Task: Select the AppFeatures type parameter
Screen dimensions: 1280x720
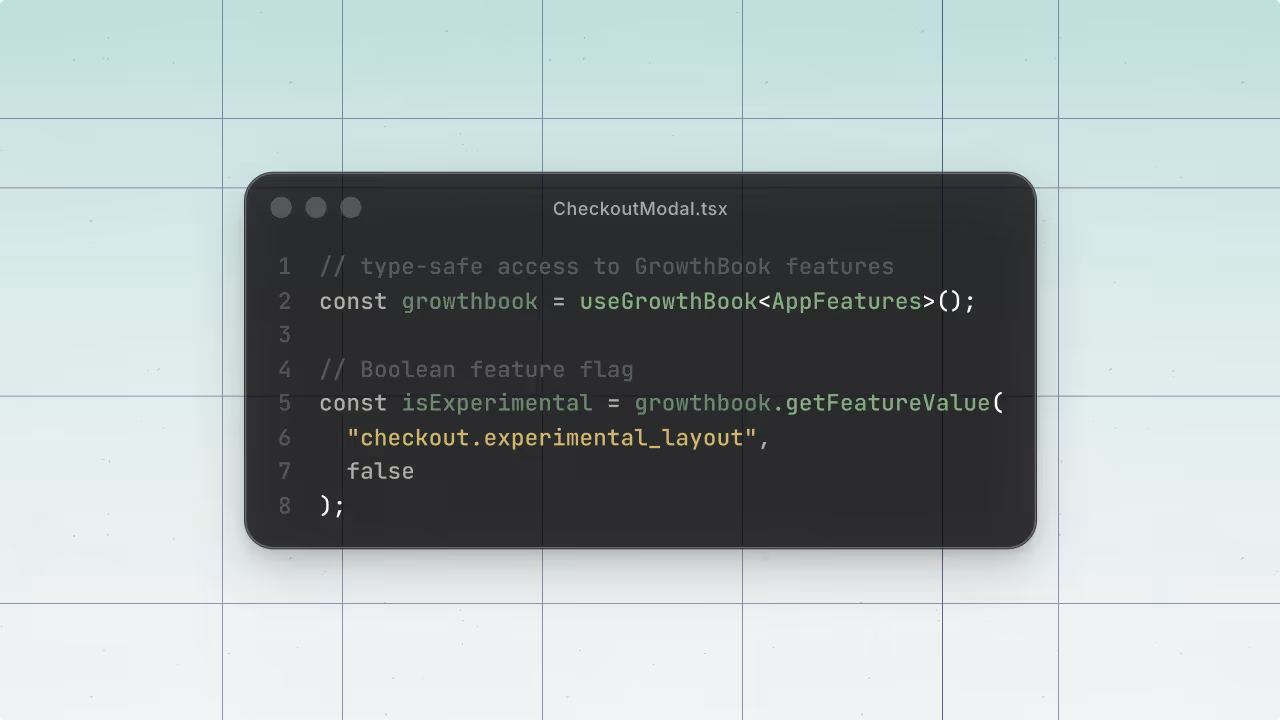Action: tap(846, 301)
